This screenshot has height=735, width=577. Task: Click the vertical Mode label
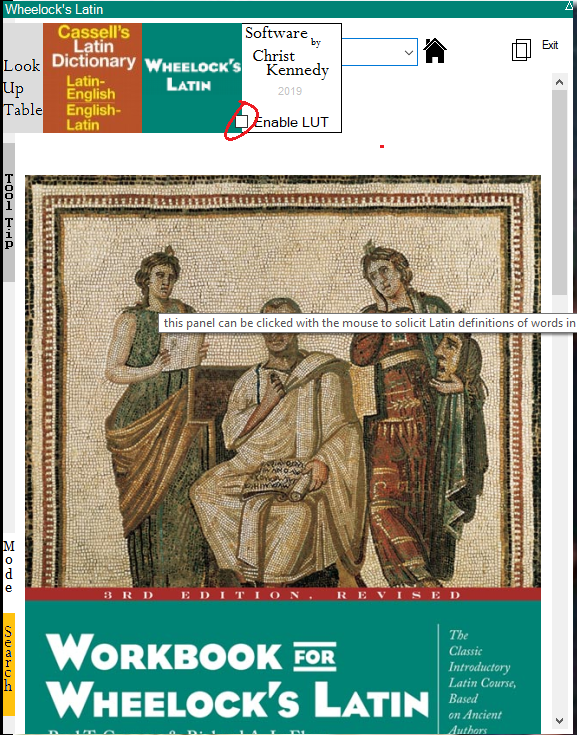coord(9,567)
